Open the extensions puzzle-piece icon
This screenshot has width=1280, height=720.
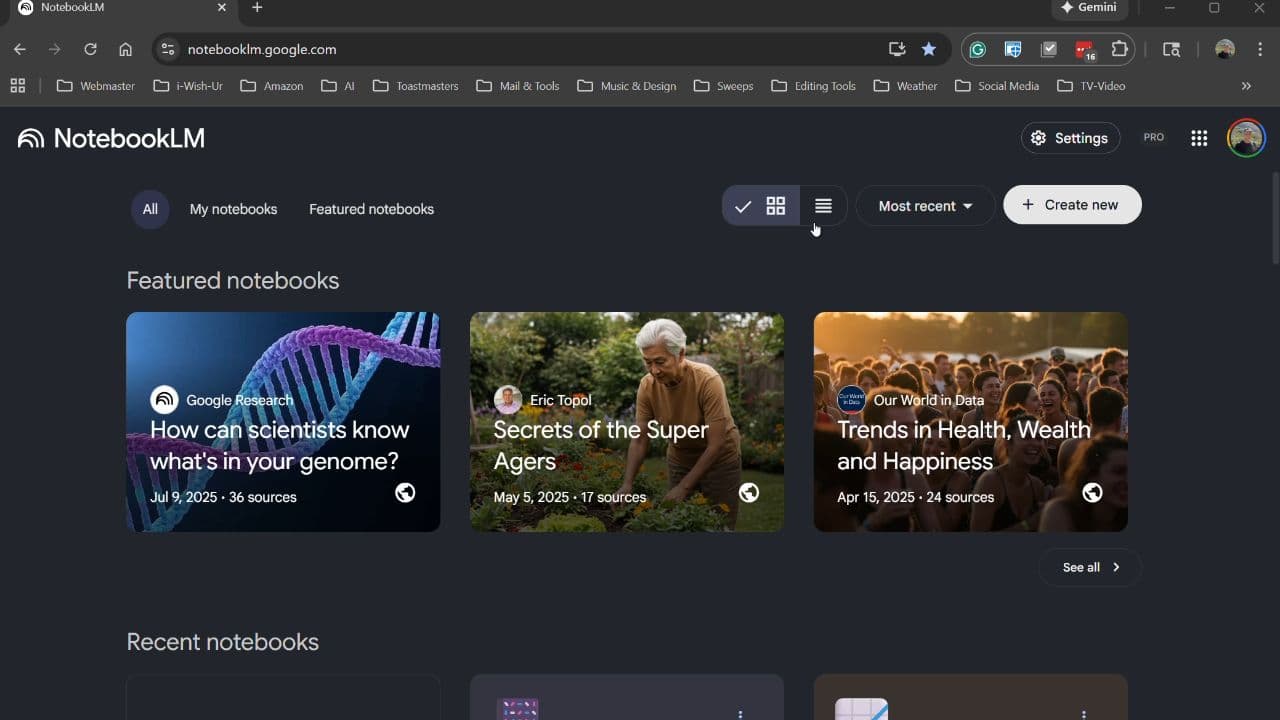point(1119,49)
